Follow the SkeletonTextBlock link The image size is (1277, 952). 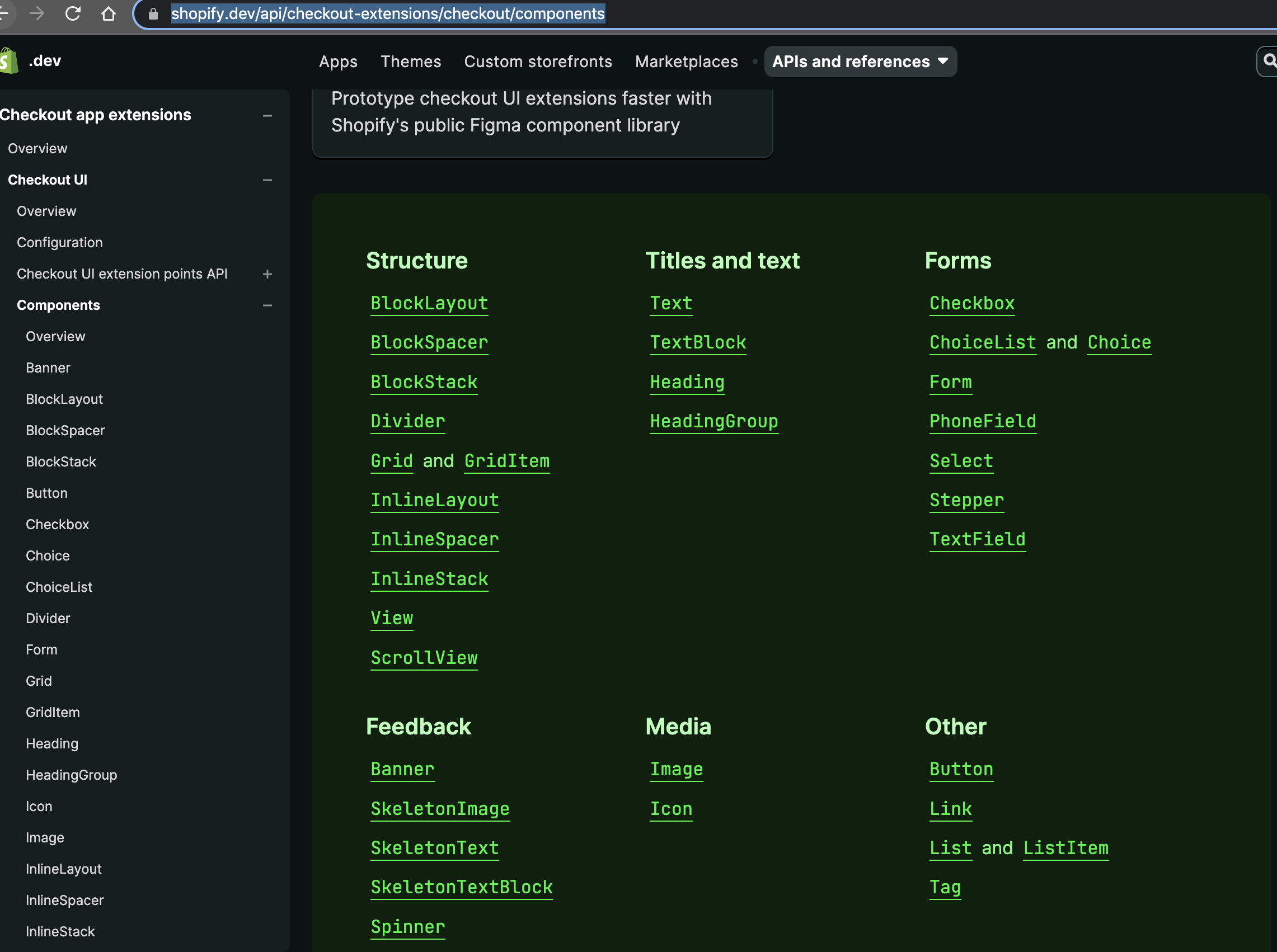point(461,887)
